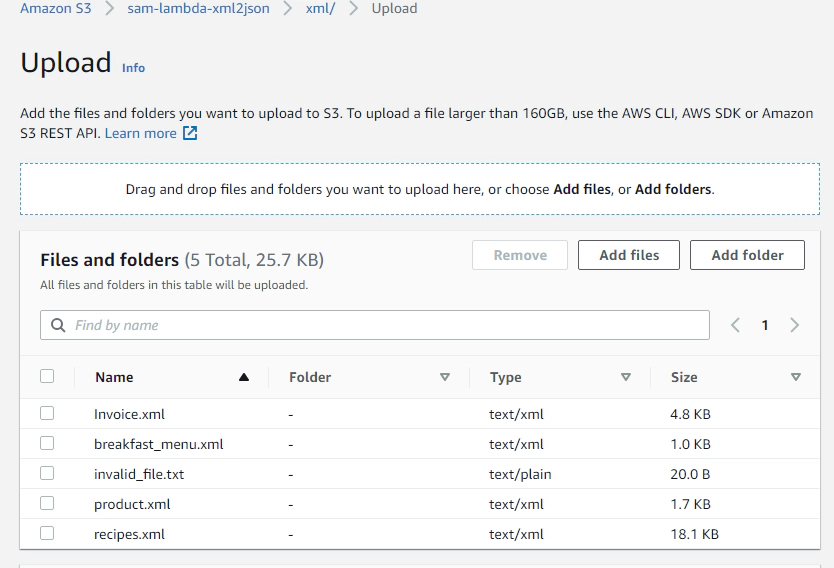Click the Add folder button

point(747,255)
